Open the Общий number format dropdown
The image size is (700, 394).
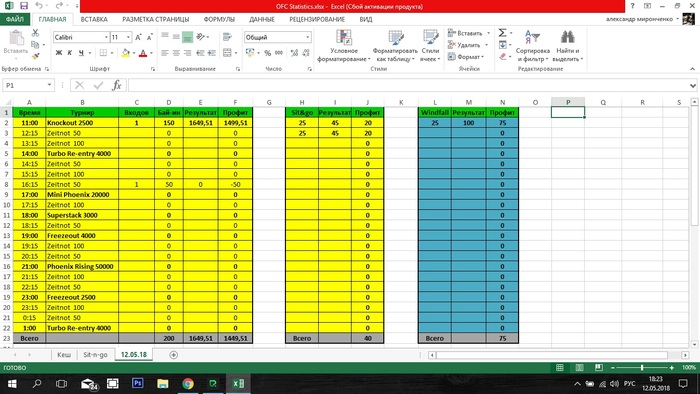click(x=308, y=37)
